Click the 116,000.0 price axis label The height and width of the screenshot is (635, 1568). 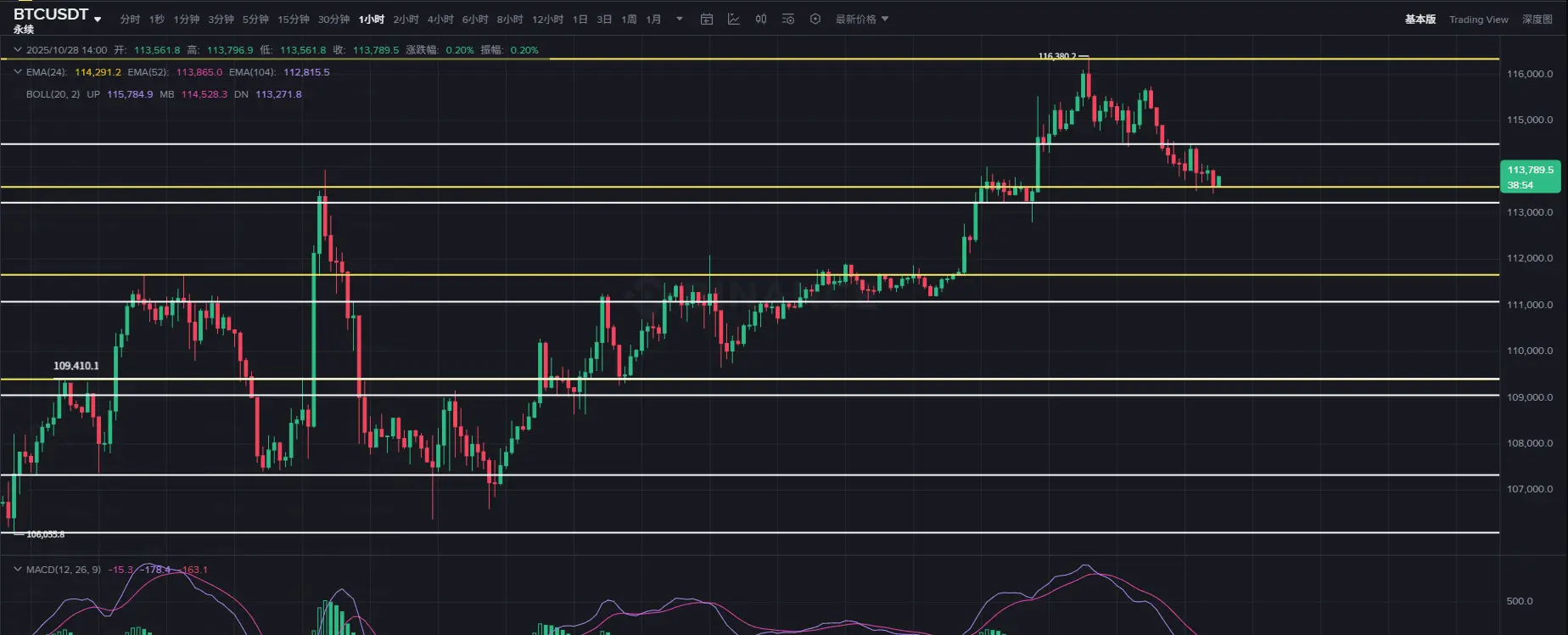[1530, 74]
